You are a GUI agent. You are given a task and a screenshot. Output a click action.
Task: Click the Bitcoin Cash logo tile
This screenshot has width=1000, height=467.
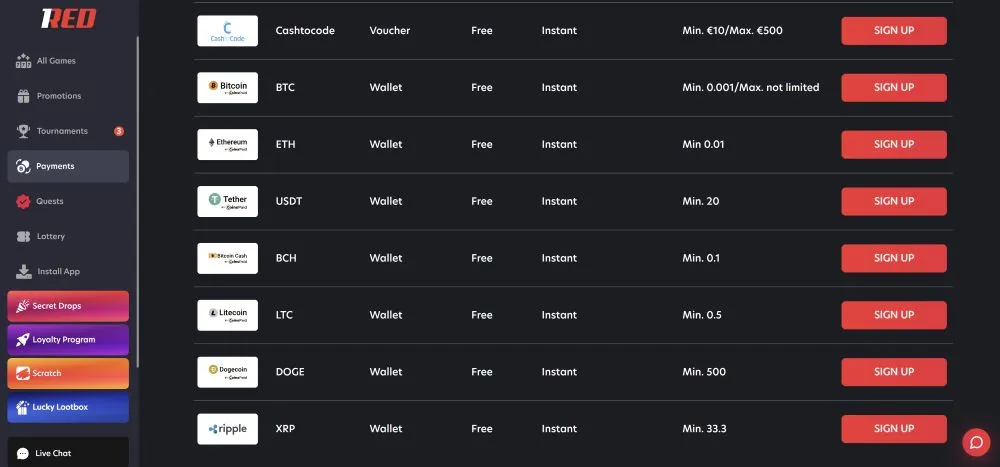pyautogui.click(x=228, y=258)
